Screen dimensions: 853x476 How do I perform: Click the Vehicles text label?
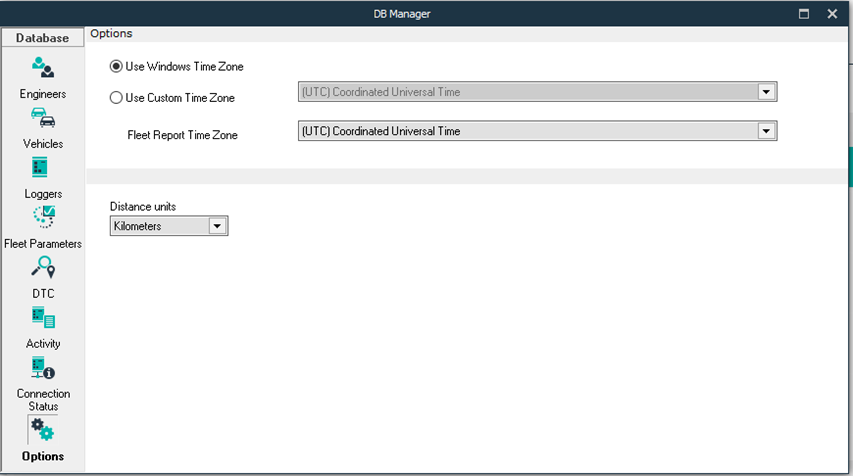(43, 144)
